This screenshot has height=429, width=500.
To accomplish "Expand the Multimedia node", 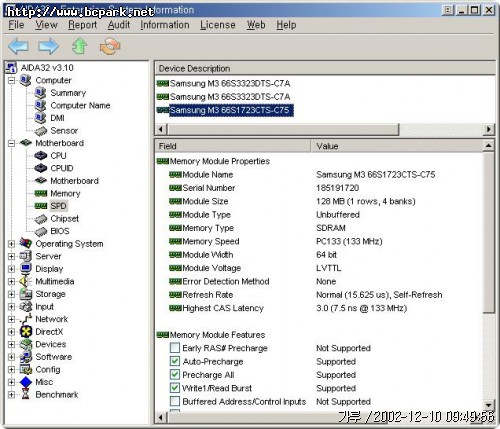I will pyautogui.click(x=11, y=281).
